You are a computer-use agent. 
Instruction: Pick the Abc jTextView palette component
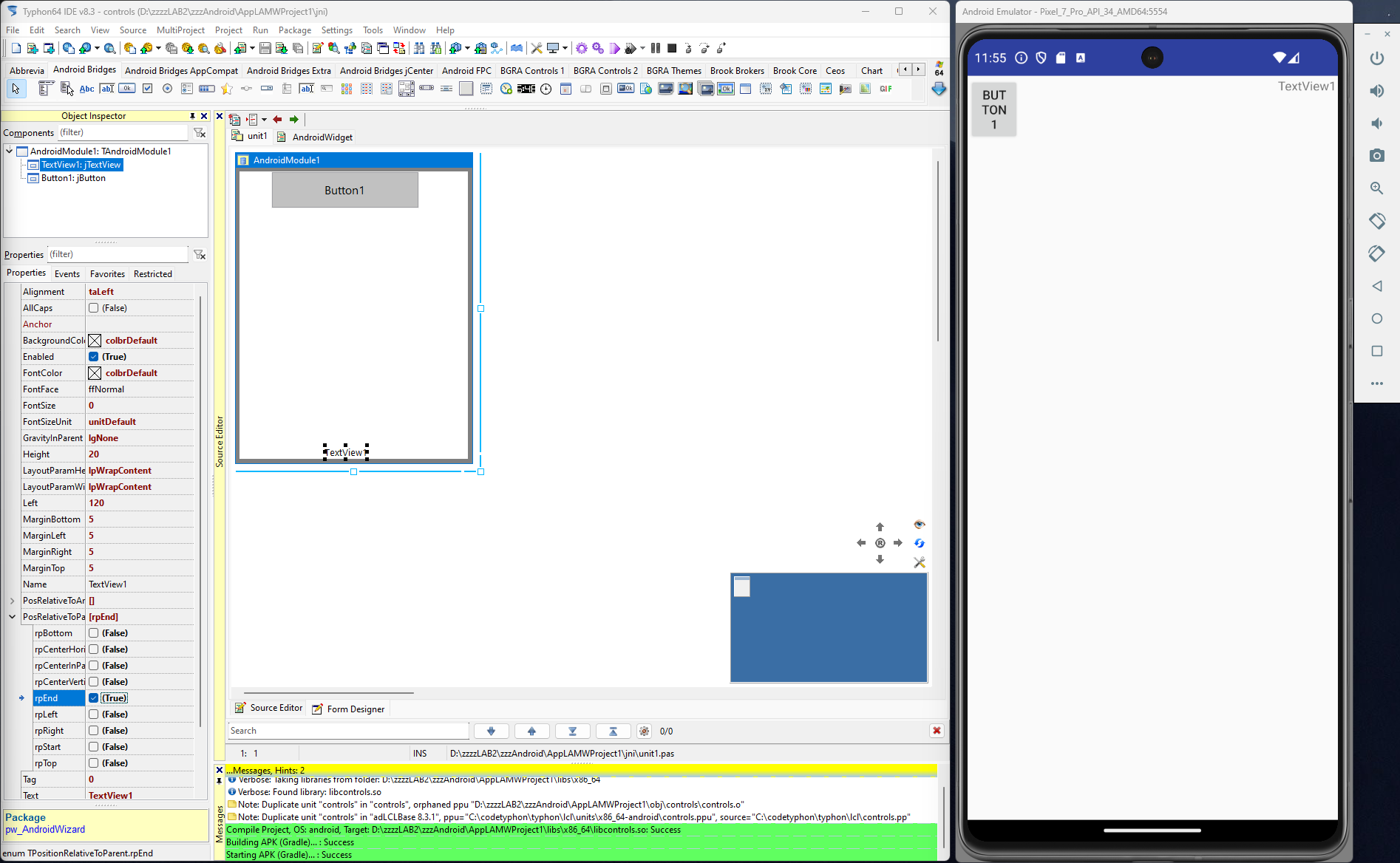point(86,89)
